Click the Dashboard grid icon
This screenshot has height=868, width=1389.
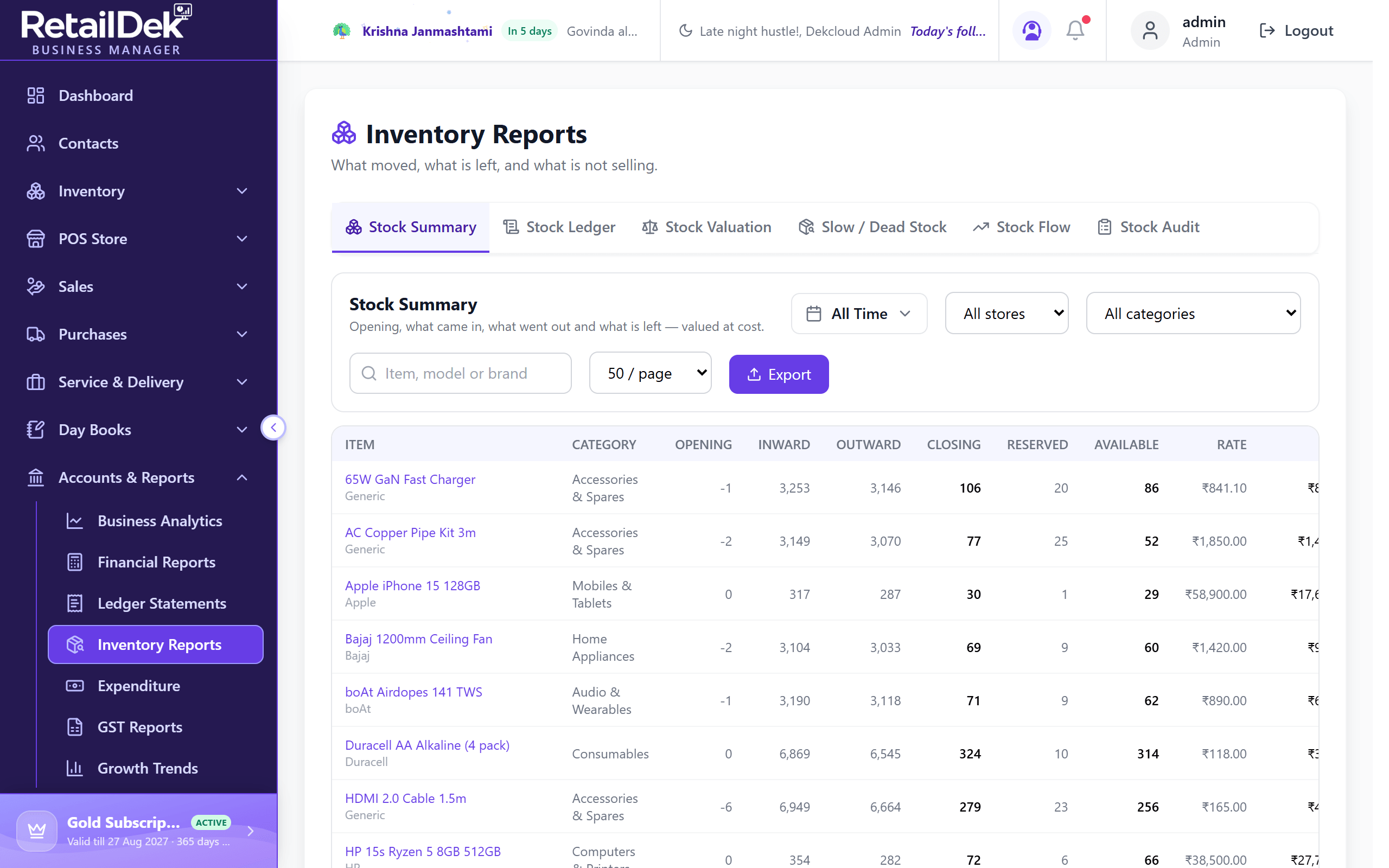coord(36,95)
